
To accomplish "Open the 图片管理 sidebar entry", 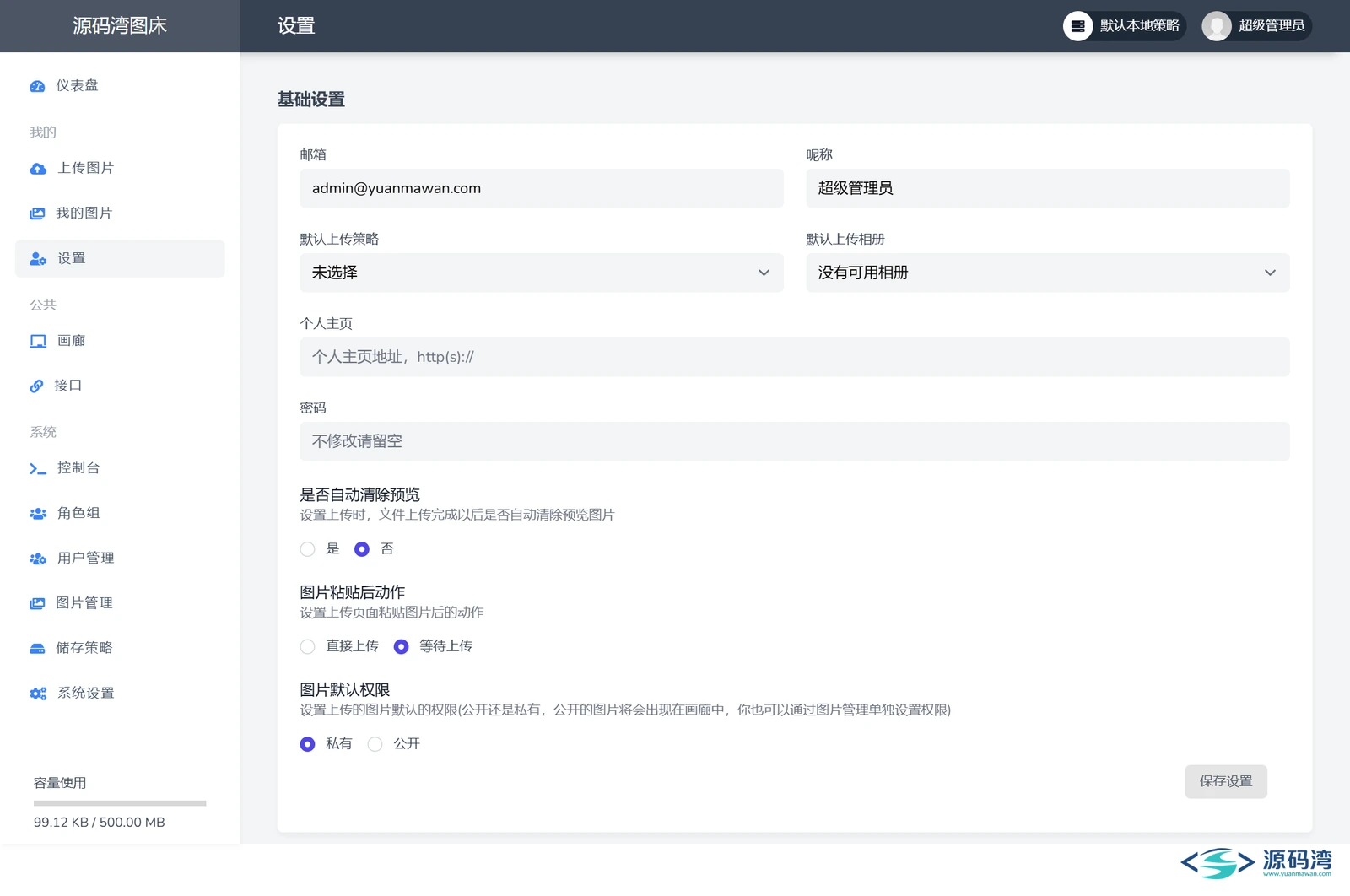I will coord(120,603).
